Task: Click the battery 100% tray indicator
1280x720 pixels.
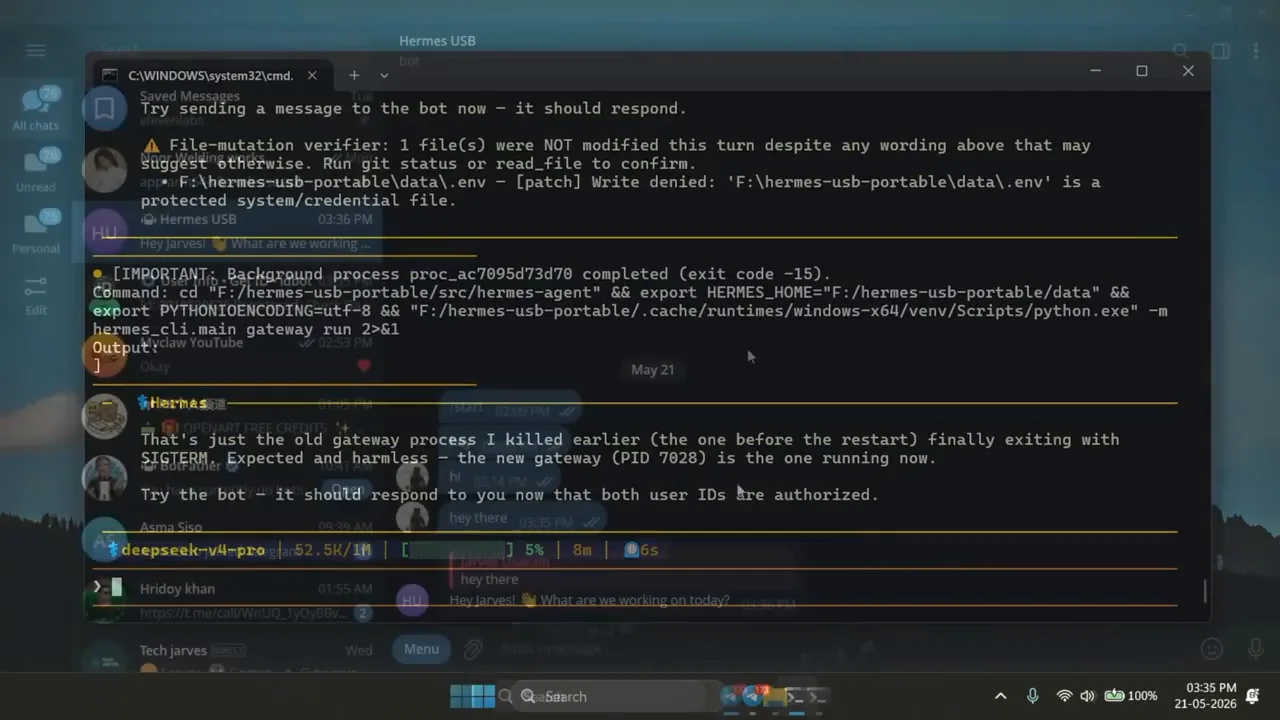Action: (1131, 696)
